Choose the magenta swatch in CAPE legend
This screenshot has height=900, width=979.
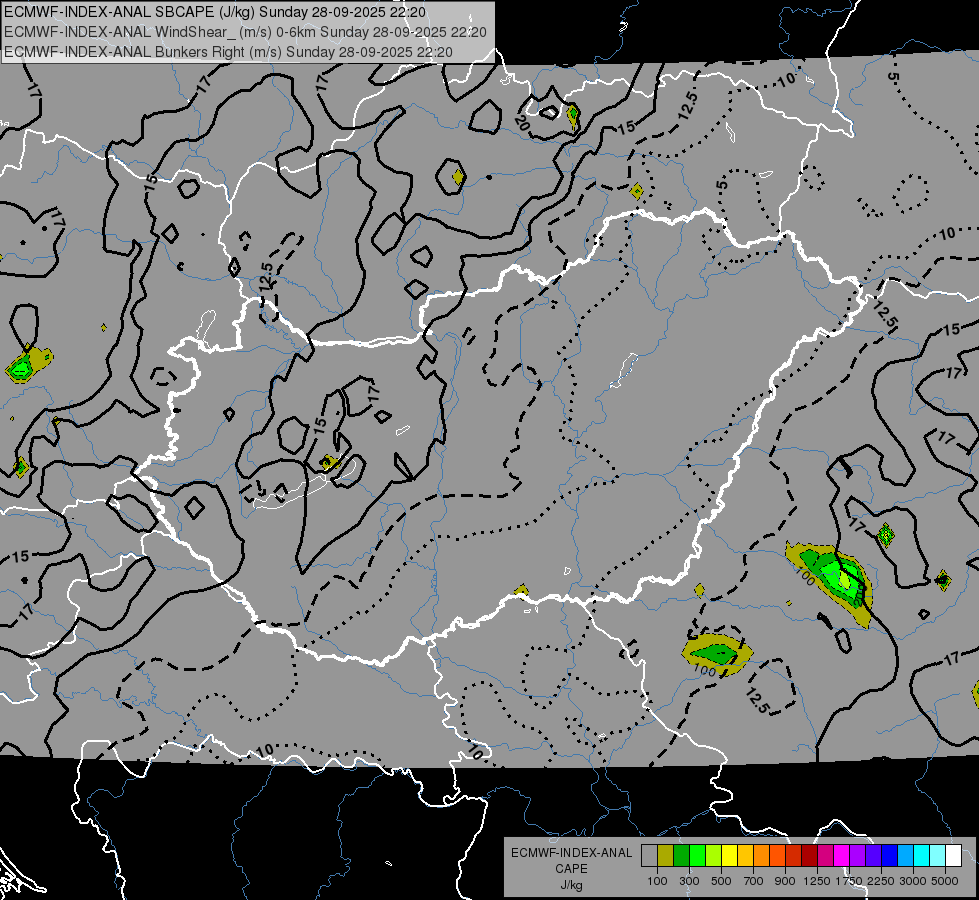click(x=841, y=856)
